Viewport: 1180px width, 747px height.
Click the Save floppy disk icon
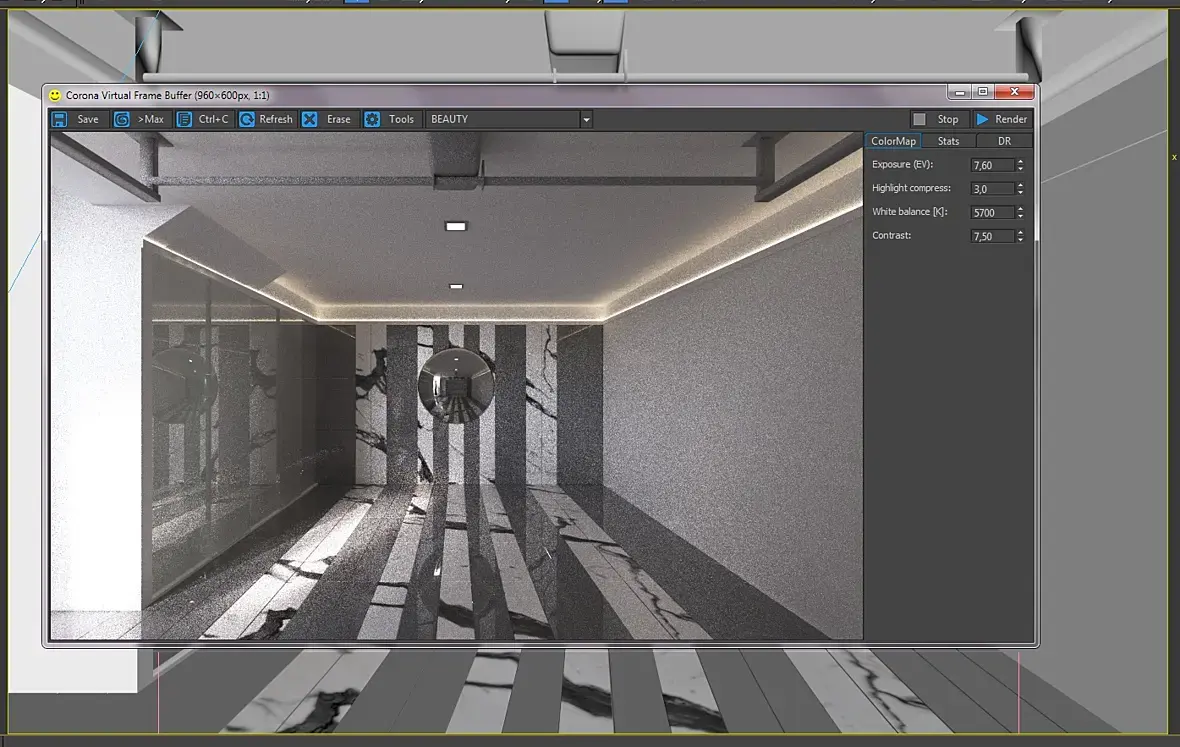click(x=60, y=119)
